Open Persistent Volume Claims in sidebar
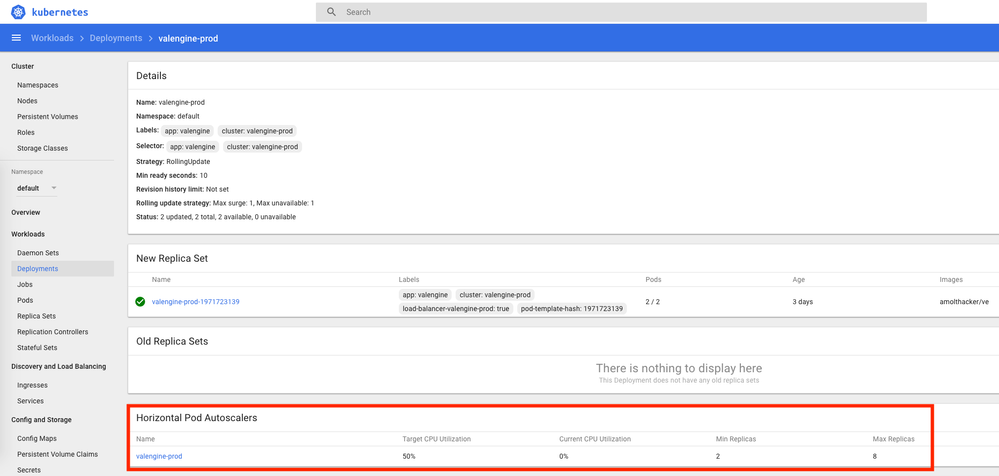The image size is (999, 476). 57,454
